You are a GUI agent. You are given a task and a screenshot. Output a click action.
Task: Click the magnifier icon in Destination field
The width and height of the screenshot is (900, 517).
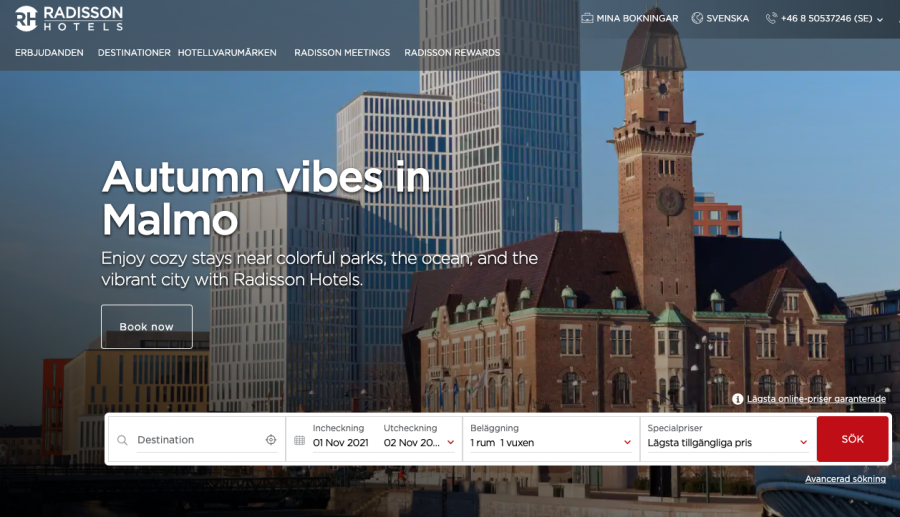tap(122, 440)
